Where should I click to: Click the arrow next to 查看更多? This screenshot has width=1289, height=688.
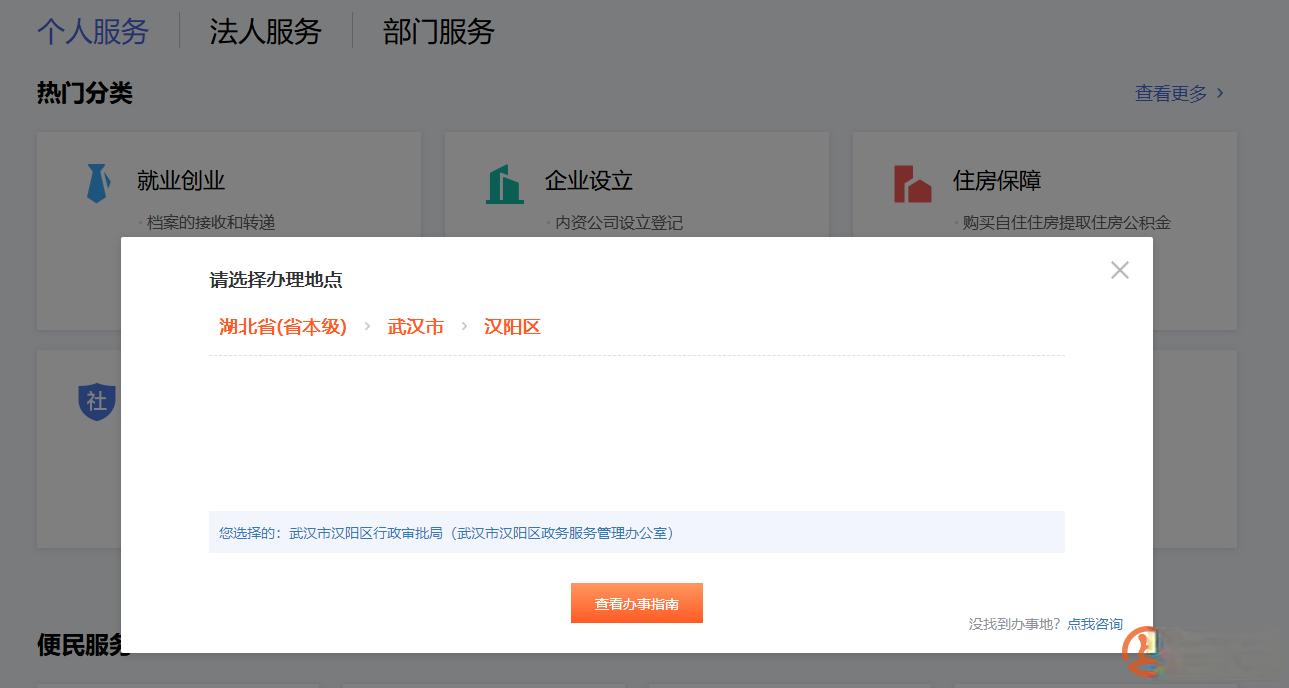coord(1219,93)
